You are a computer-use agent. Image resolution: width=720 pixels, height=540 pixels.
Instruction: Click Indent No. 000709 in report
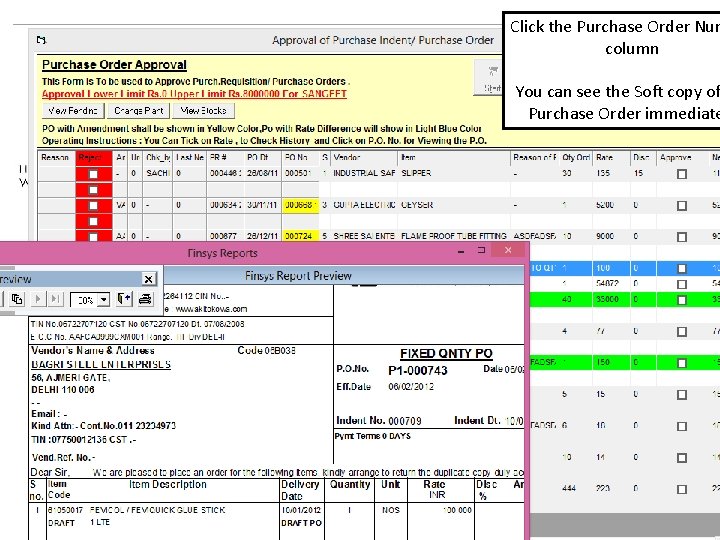click(379, 421)
